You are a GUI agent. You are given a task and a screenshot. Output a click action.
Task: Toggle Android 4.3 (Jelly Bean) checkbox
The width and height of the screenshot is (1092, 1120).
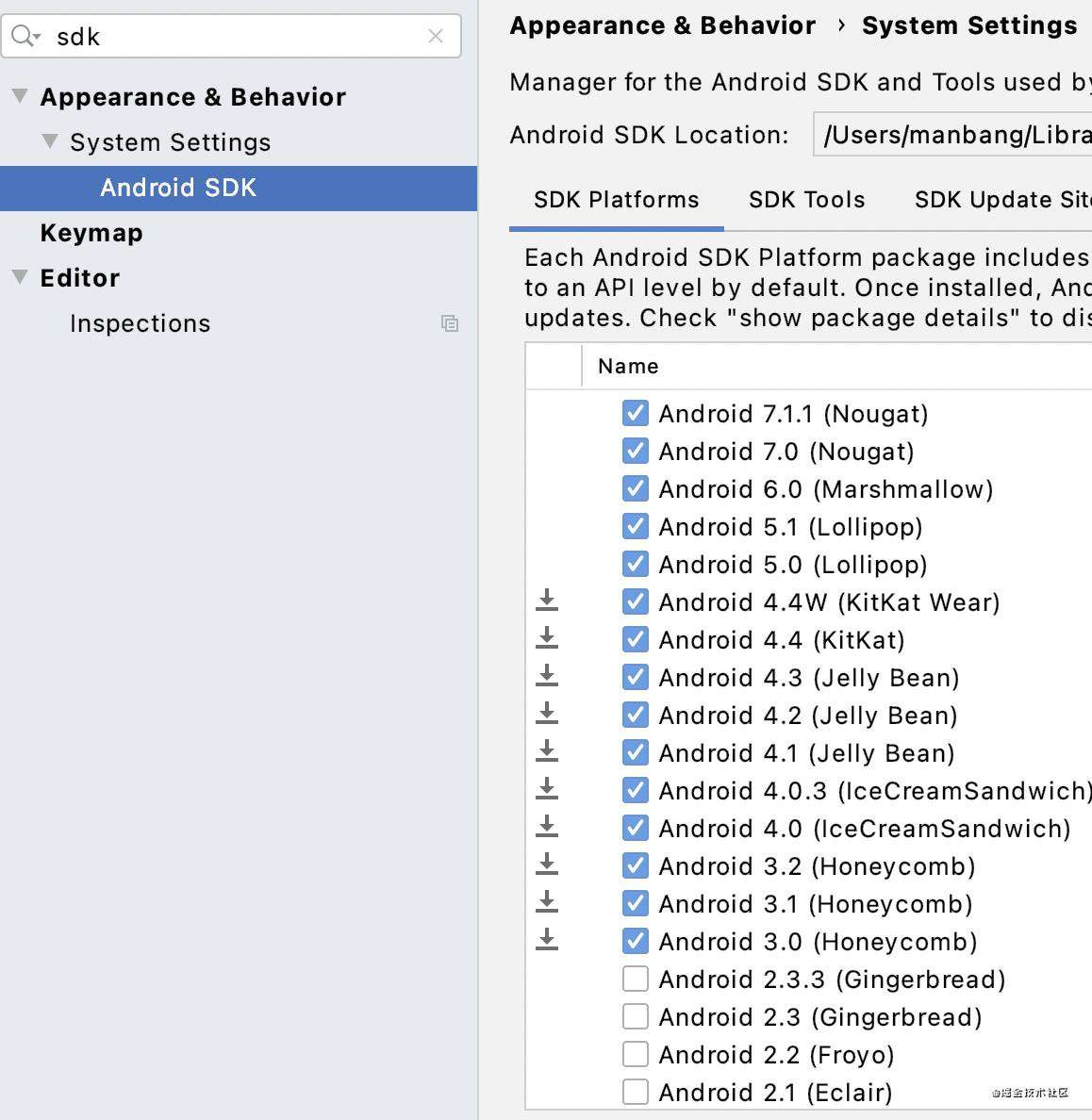coord(636,677)
